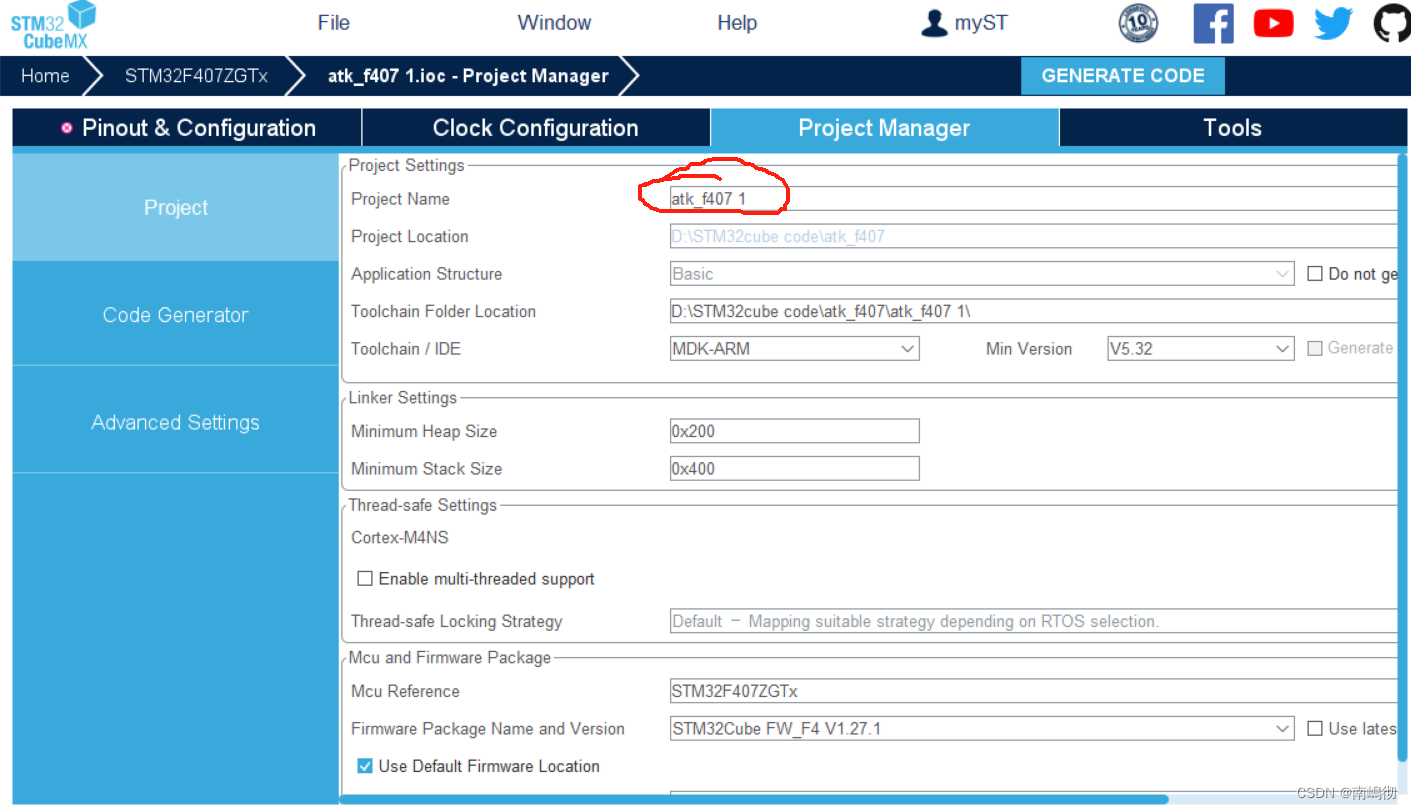
Task: Click the Project Name input field
Action: tap(1033, 199)
